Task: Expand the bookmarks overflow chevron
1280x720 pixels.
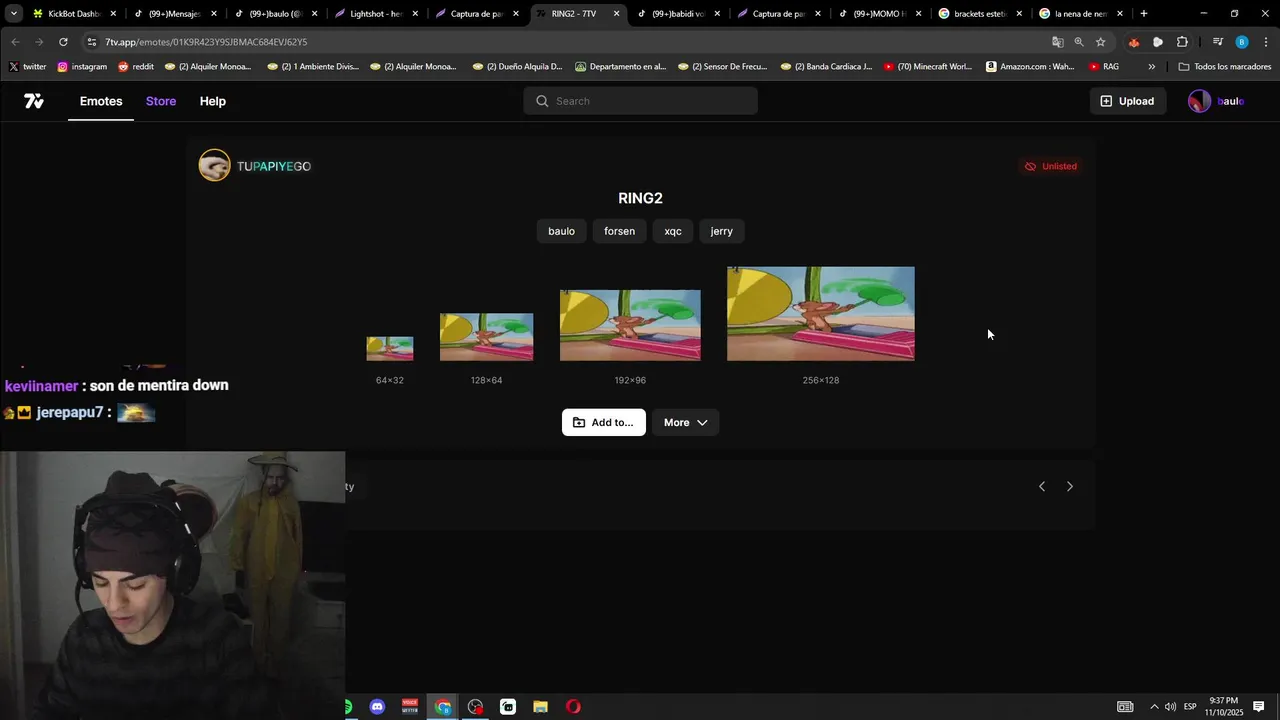Action: pyautogui.click(x=1151, y=67)
